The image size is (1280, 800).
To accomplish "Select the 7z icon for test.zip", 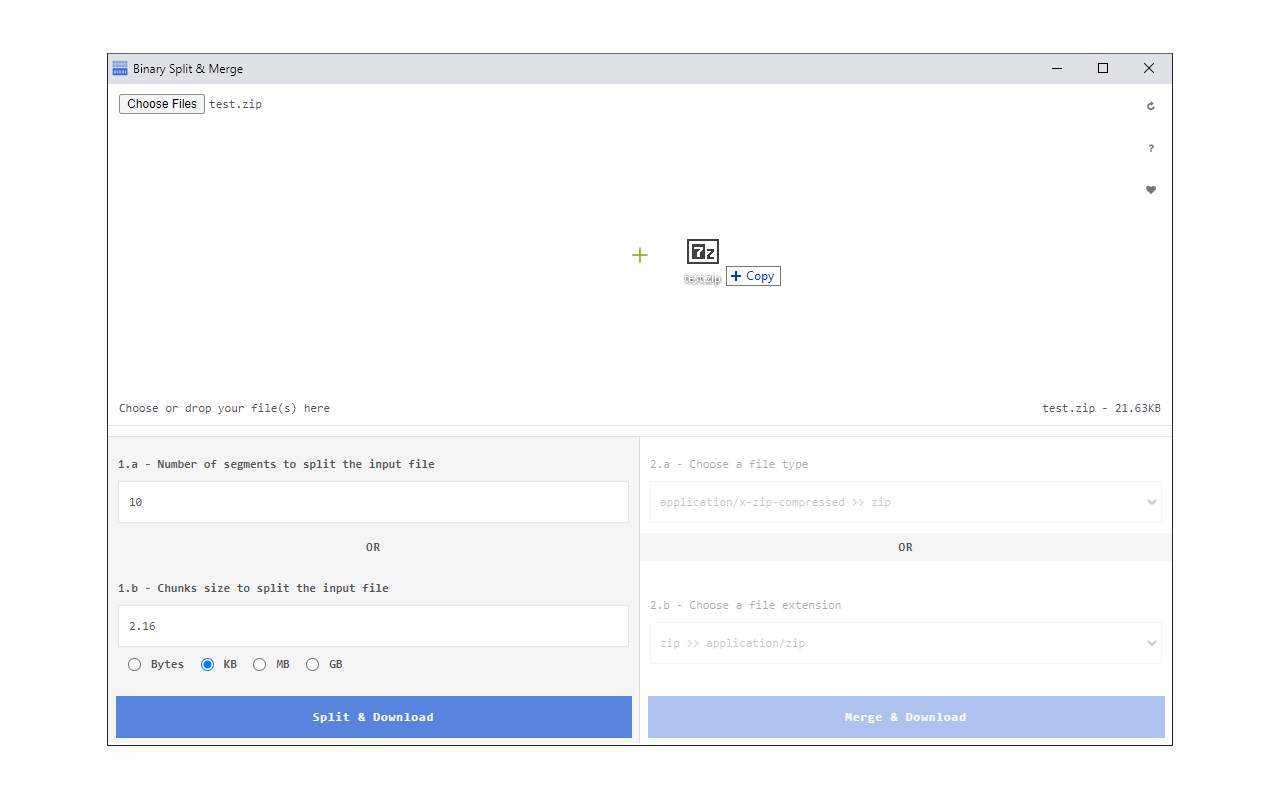I will [x=702, y=252].
